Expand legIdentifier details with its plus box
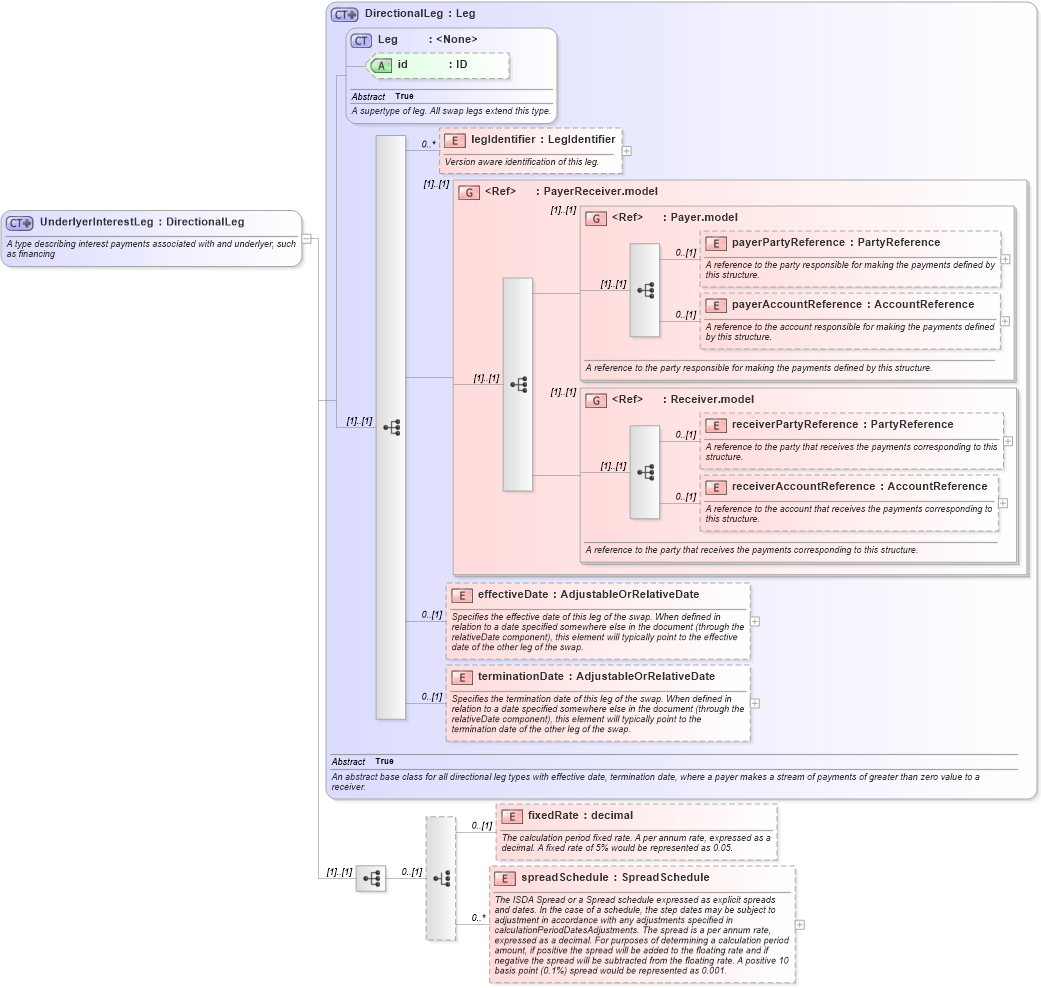The height and width of the screenshot is (988, 1041). click(x=626, y=151)
